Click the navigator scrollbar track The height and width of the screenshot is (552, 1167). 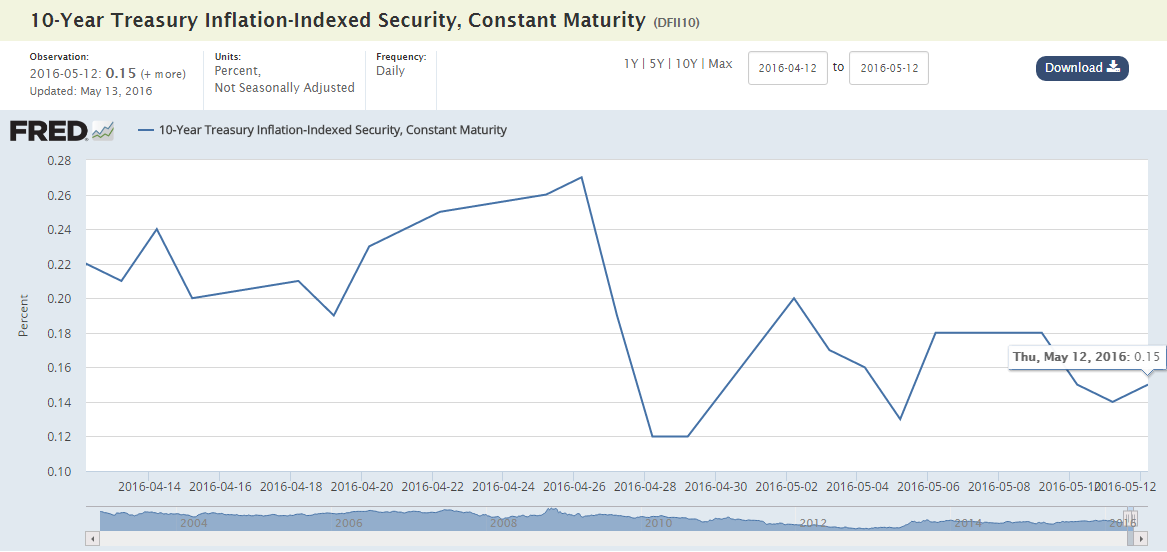click(600, 538)
